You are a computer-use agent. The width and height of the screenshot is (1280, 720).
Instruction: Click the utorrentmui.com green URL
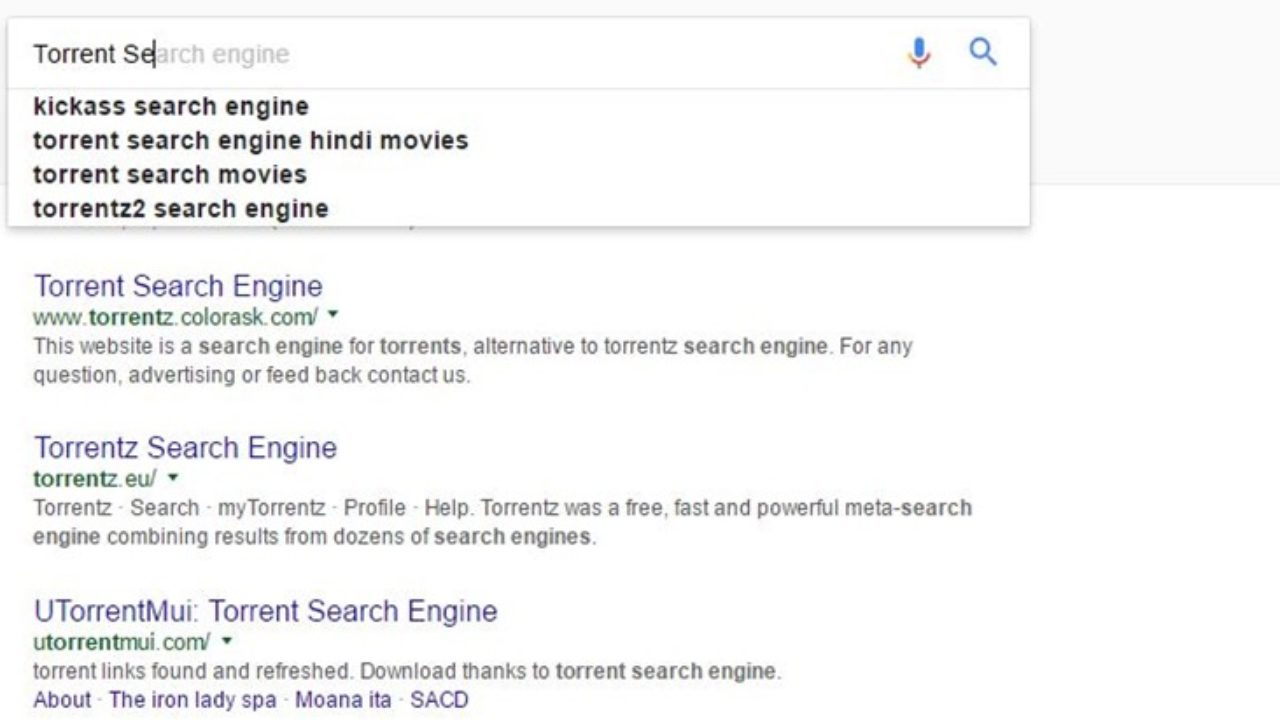(121, 641)
